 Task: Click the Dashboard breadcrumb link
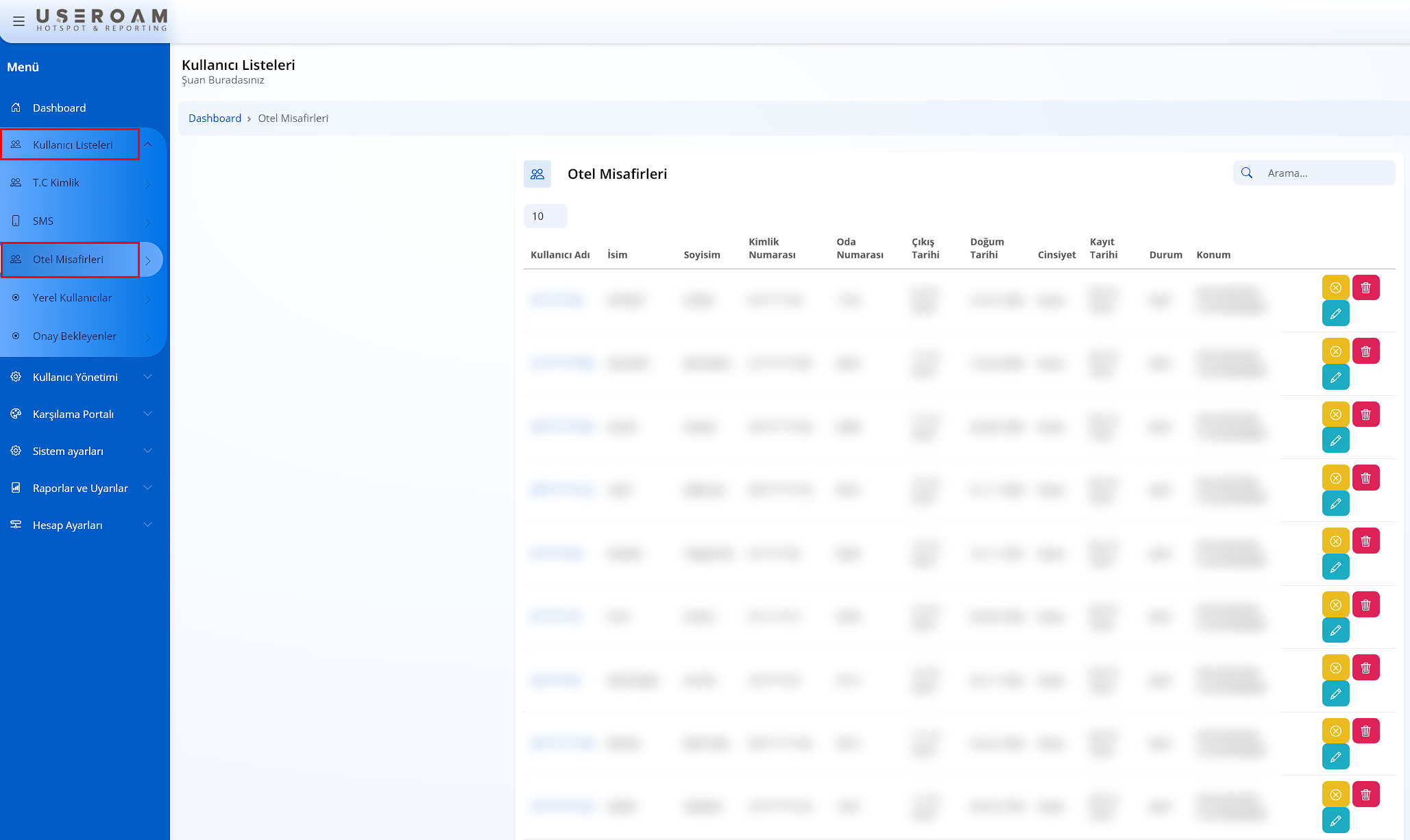(215, 119)
